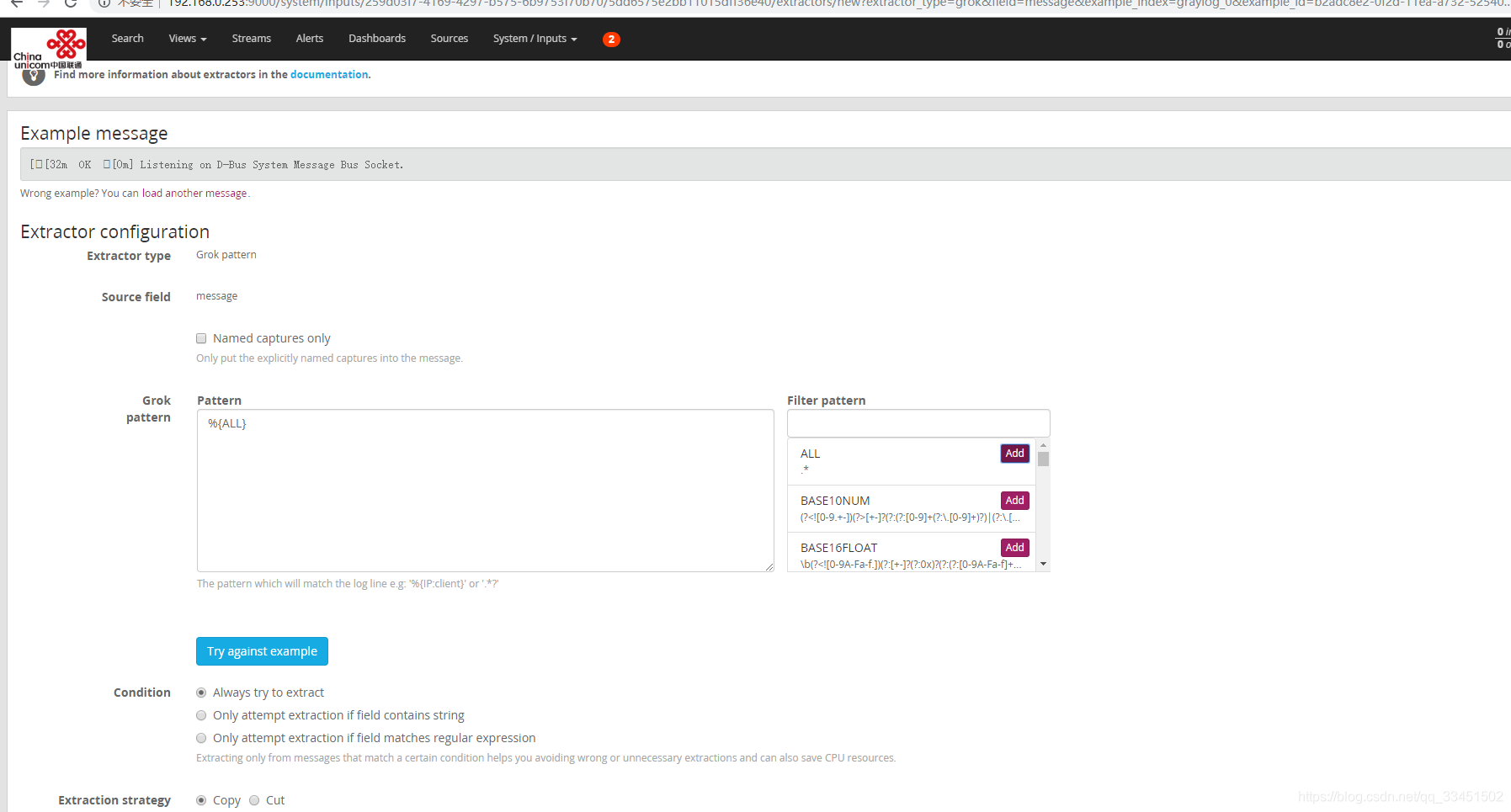Open the notifications badge showing 2

click(611, 39)
